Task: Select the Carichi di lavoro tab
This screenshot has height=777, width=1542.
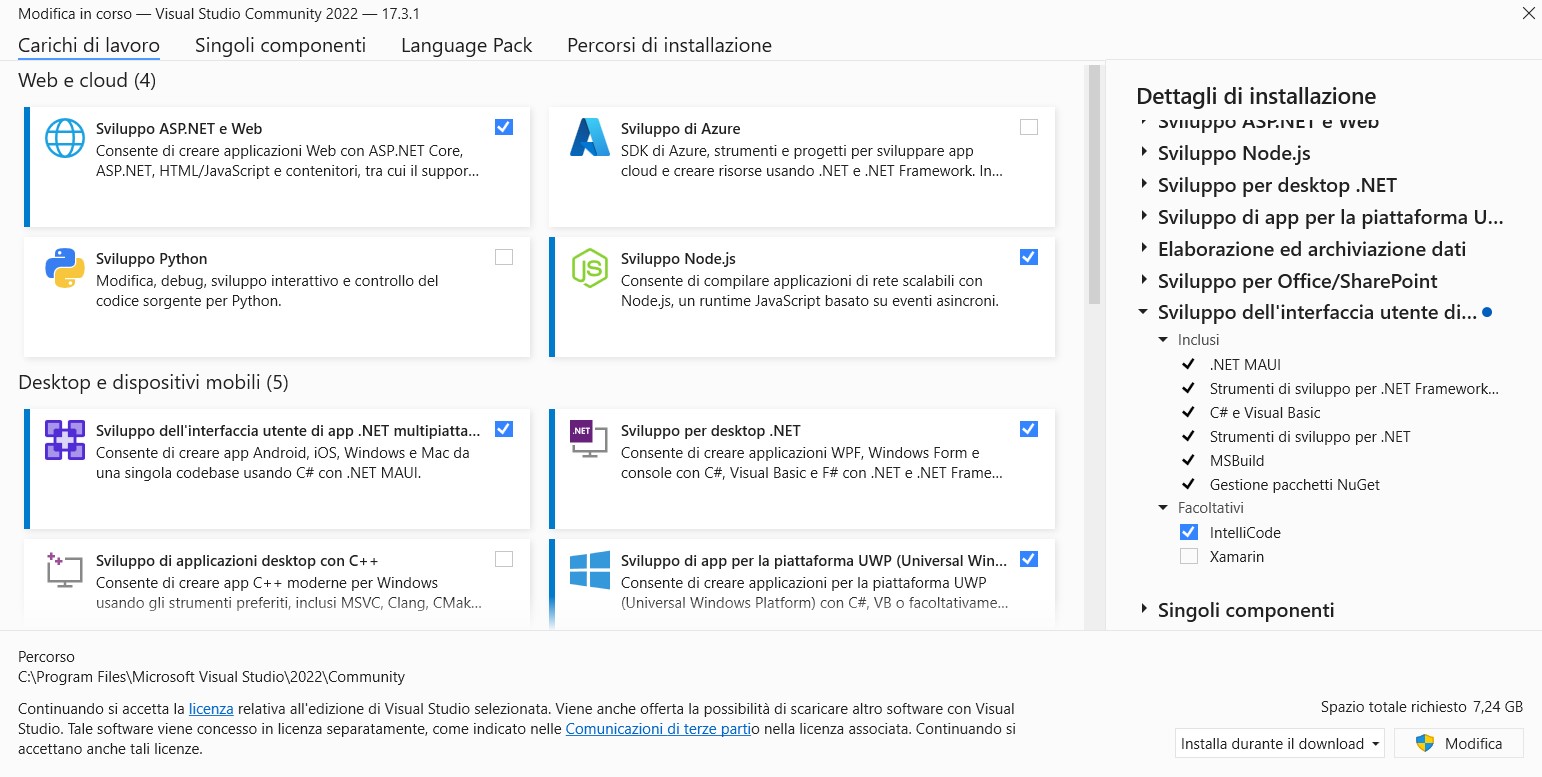Action: tap(89, 45)
